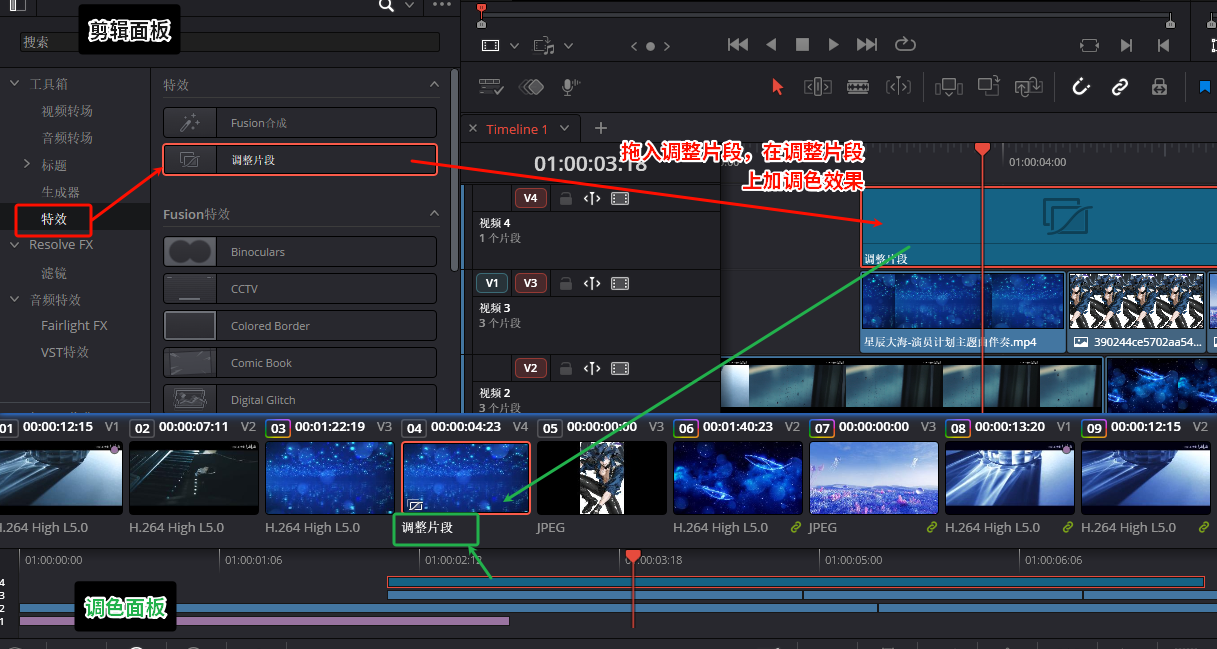Select 生成器 in the toolbox

(x=60, y=191)
